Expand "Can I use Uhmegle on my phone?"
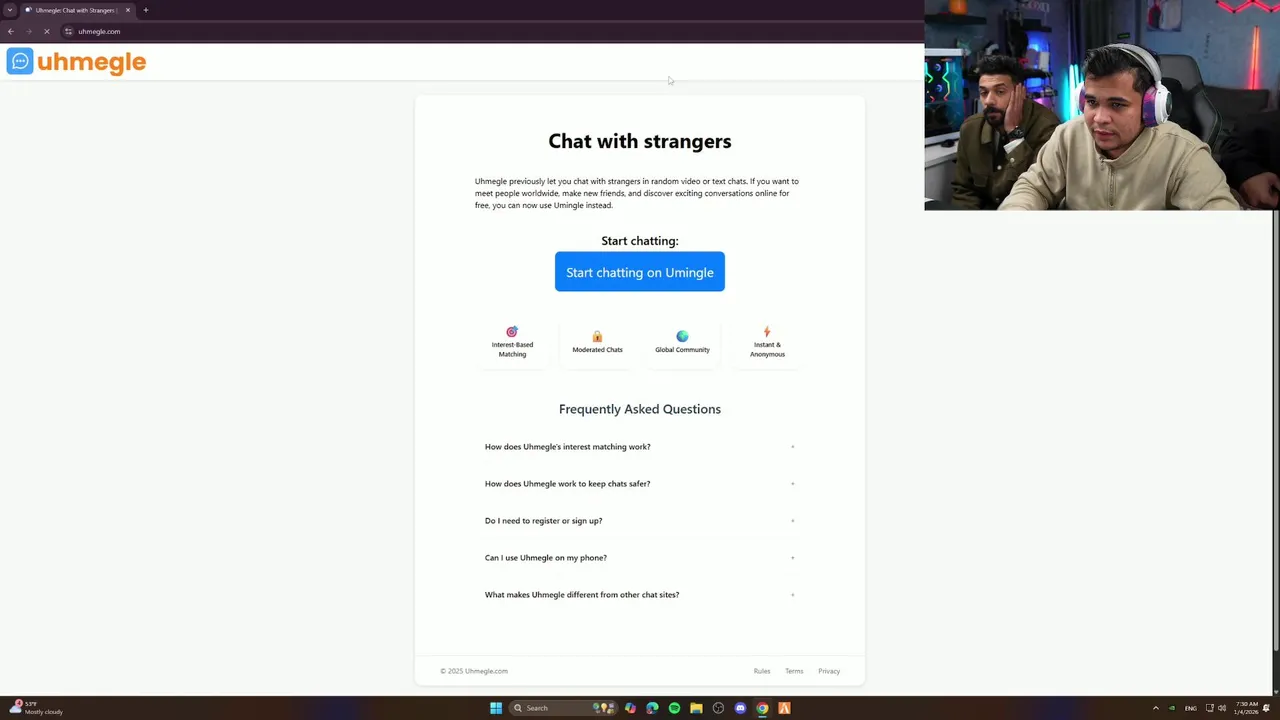The image size is (1280, 720). tap(640, 558)
